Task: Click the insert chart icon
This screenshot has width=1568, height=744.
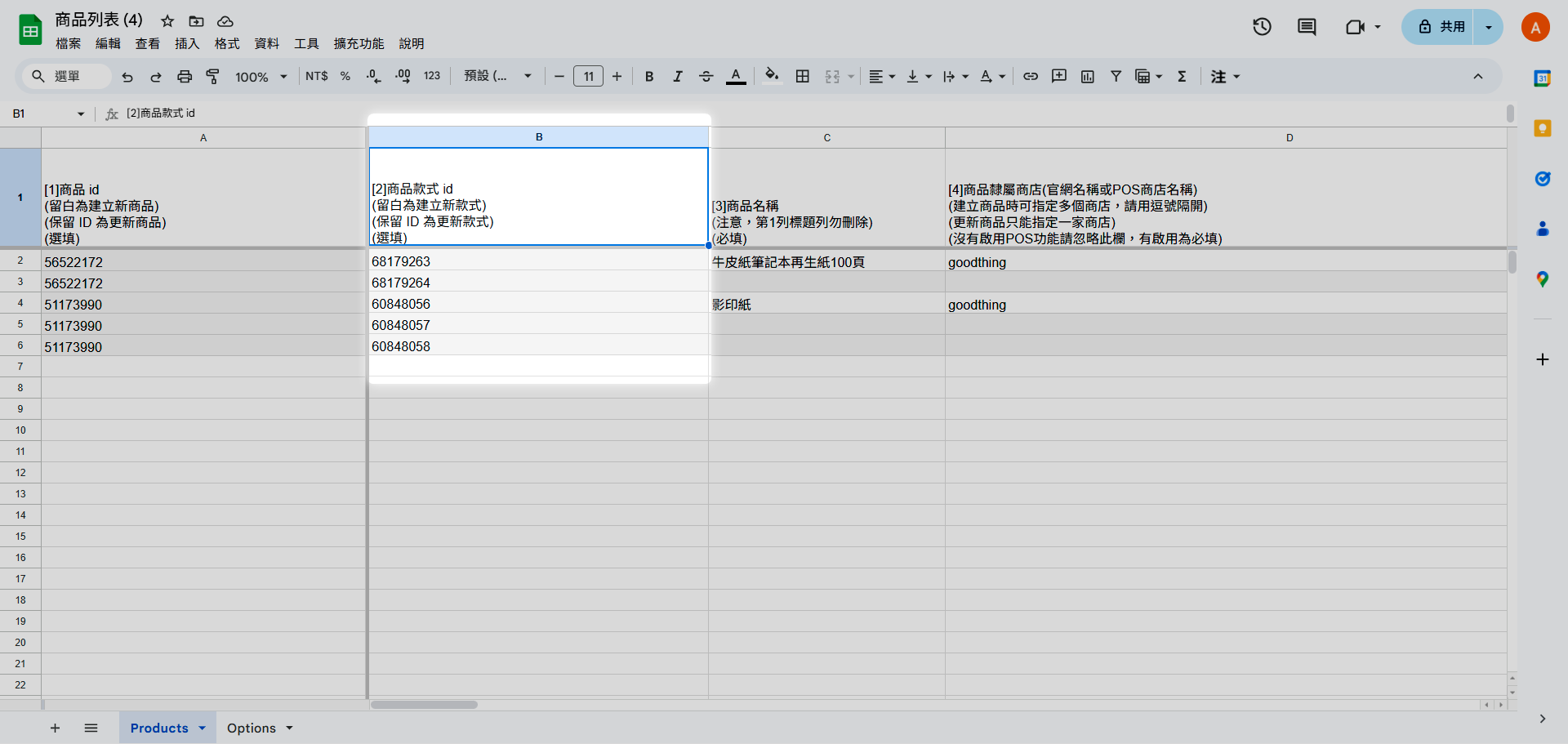Action: click(x=1087, y=77)
